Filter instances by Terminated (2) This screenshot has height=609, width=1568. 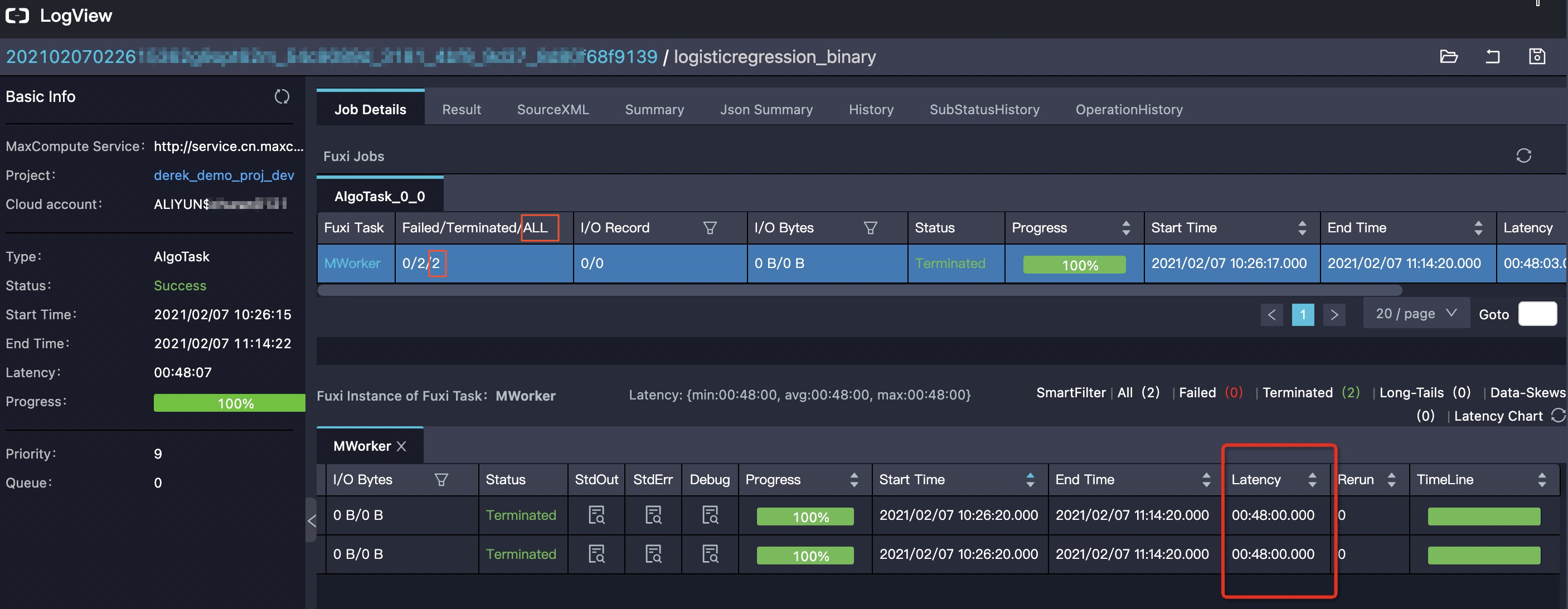pyautogui.click(x=1310, y=393)
